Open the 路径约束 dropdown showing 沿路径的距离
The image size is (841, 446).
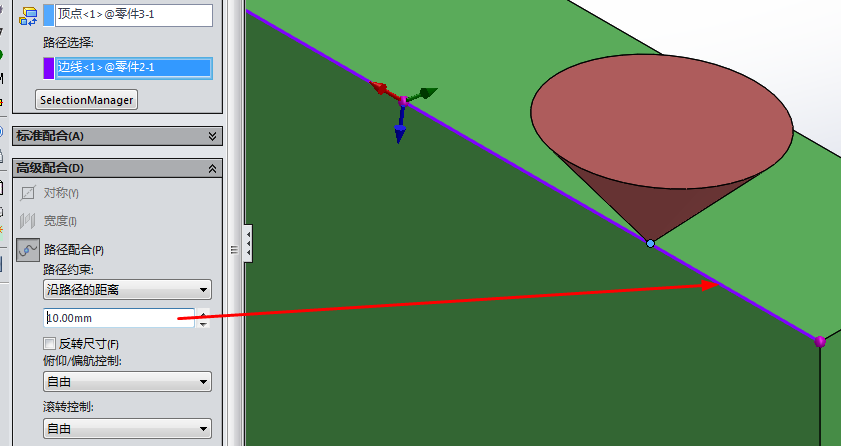coord(127,290)
